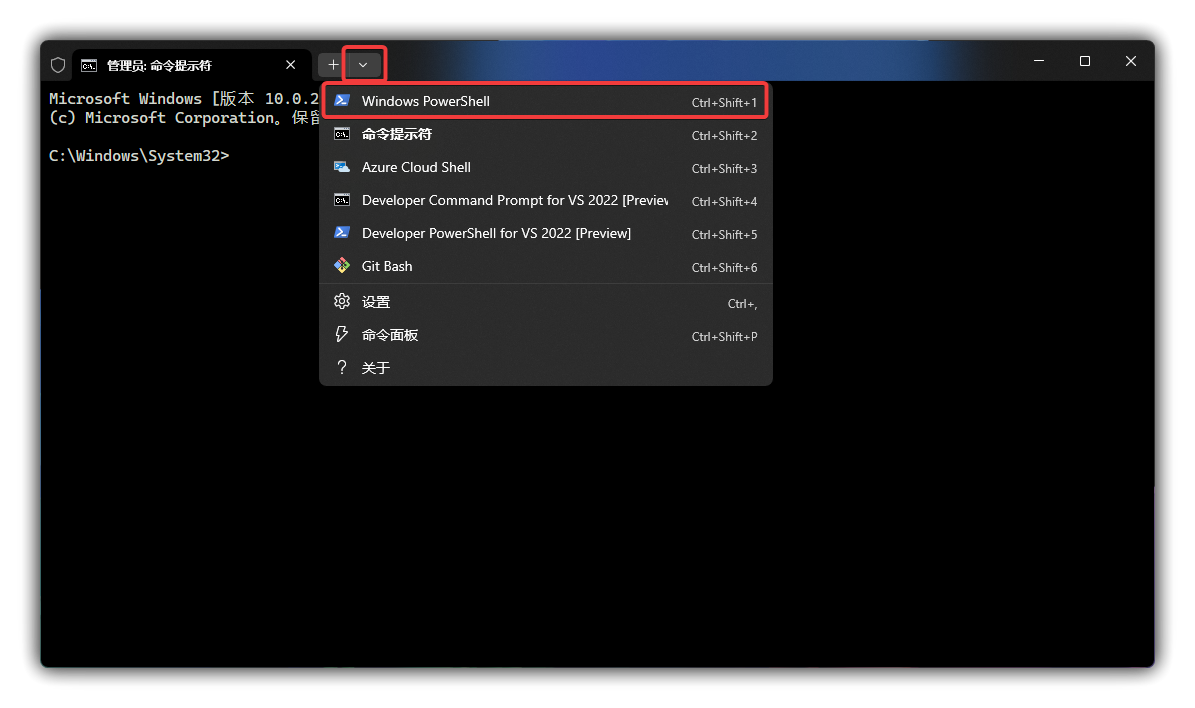Open 设置 via the gear icon
Screen dimensions: 1195x708
coord(342,301)
